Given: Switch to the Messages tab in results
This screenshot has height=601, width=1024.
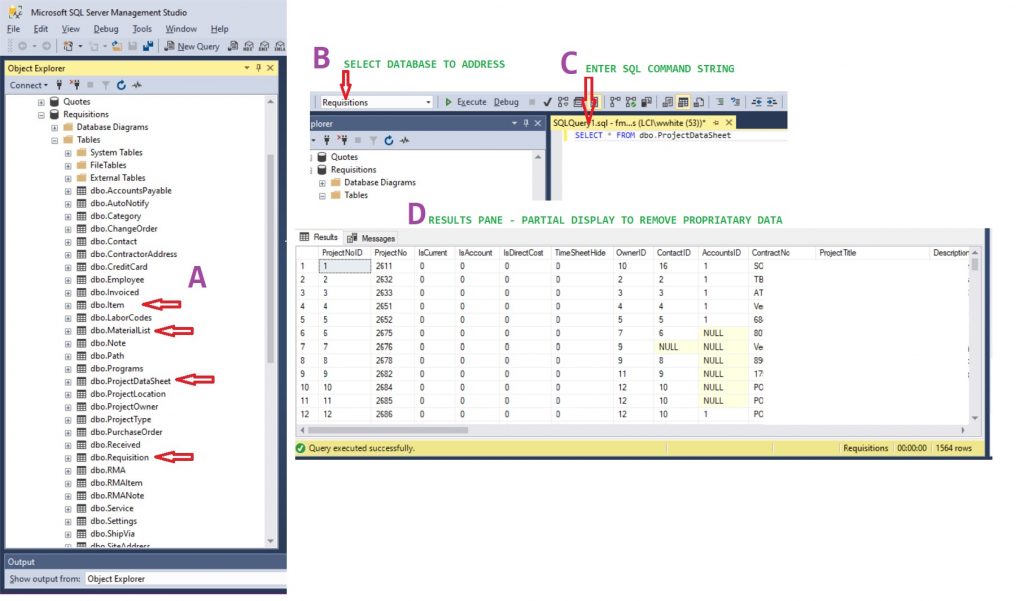Looking at the screenshot, I should [x=371, y=238].
